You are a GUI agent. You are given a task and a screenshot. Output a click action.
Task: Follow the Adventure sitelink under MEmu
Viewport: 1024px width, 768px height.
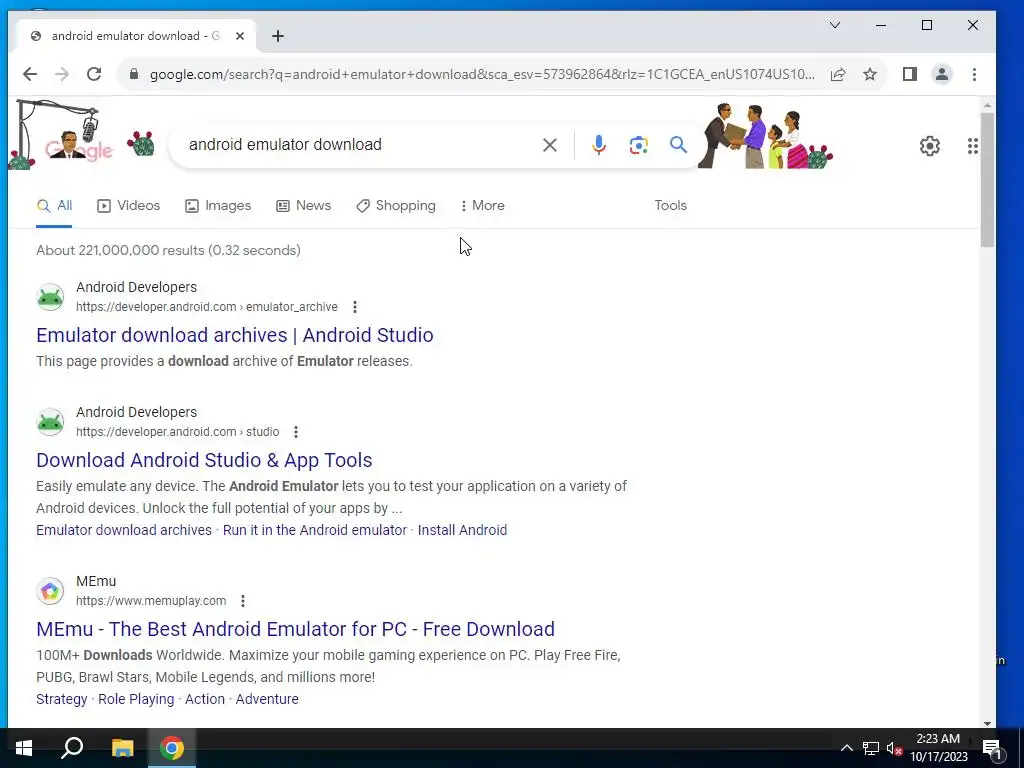coord(267,699)
